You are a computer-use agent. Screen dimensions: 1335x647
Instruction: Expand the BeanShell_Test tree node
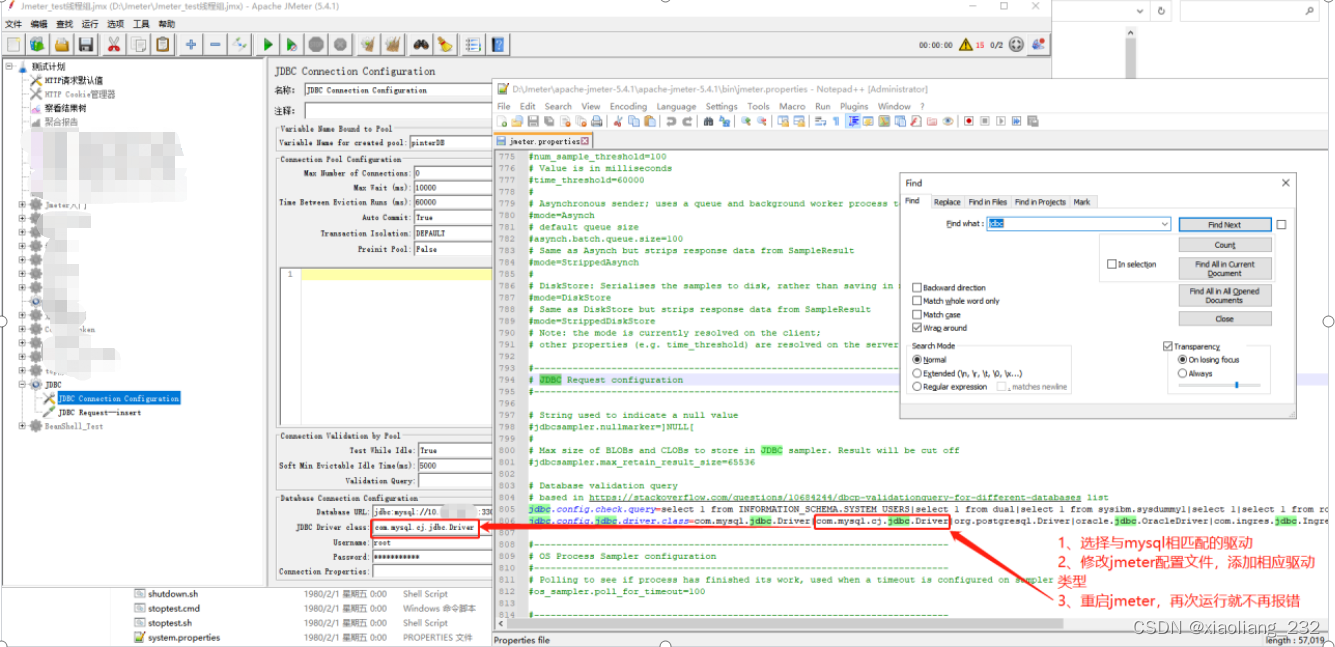(x=22, y=425)
